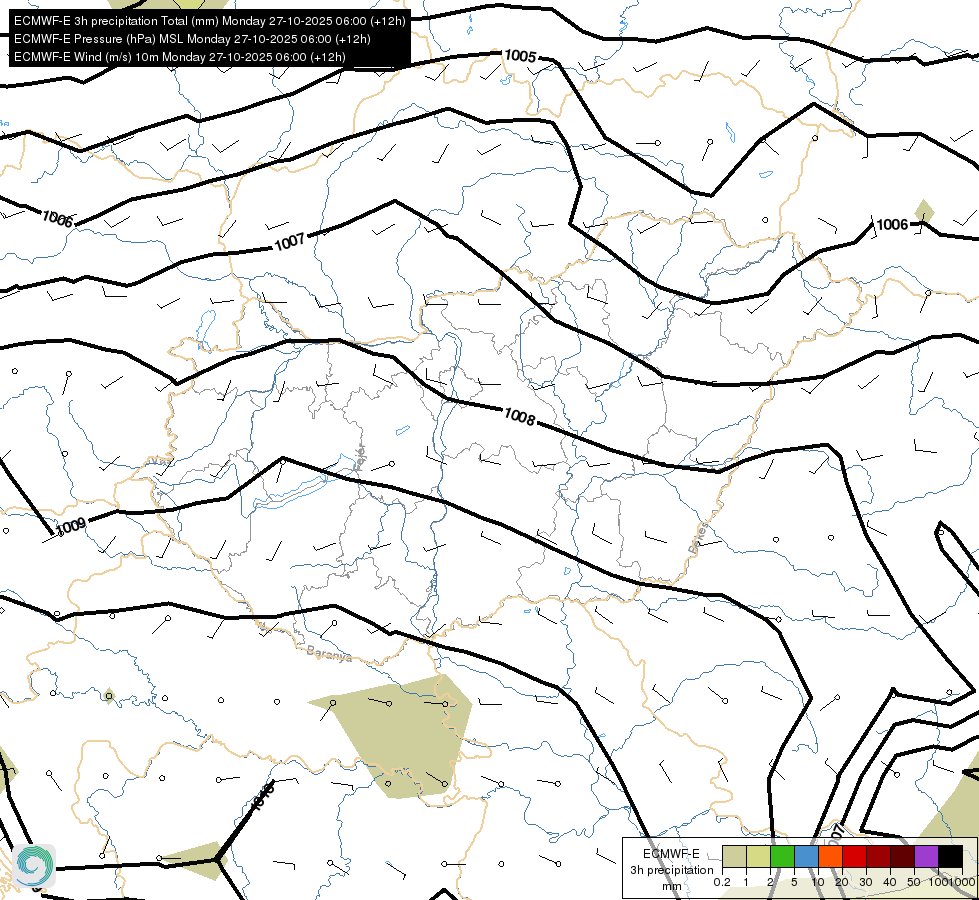Click the 0.2 legend scale value

722,882
